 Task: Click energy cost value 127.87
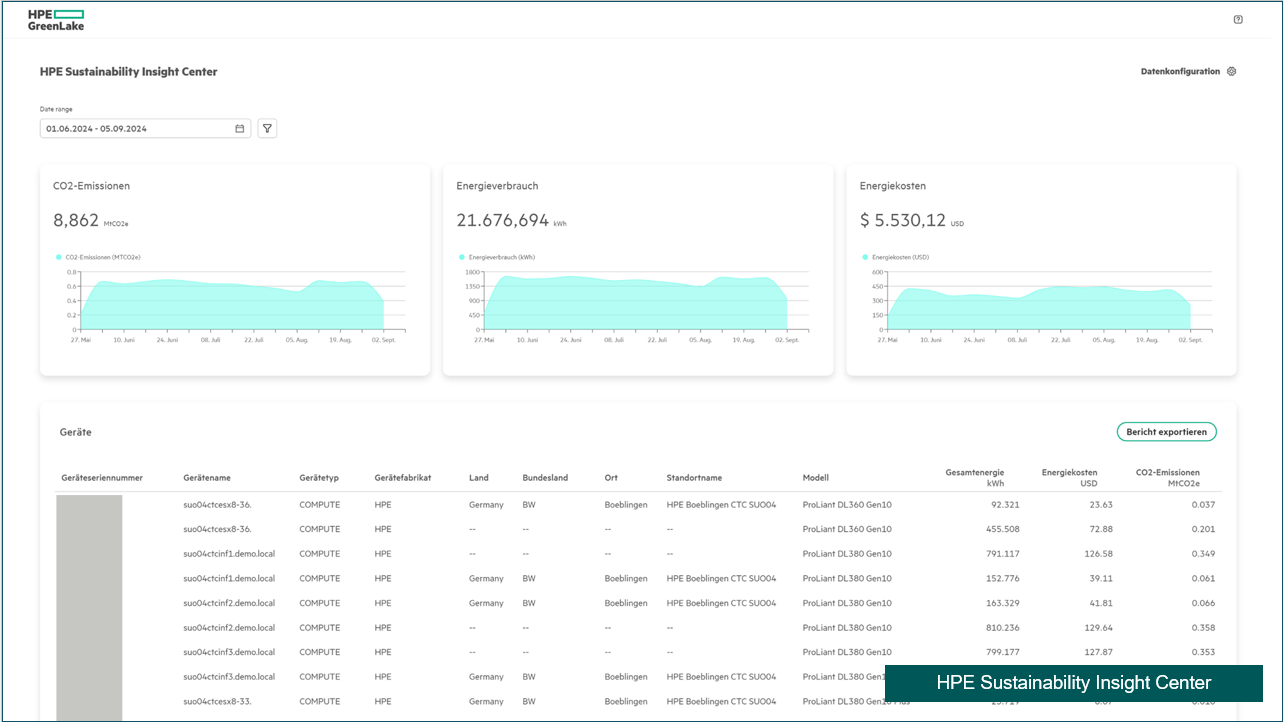(x=1098, y=652)
